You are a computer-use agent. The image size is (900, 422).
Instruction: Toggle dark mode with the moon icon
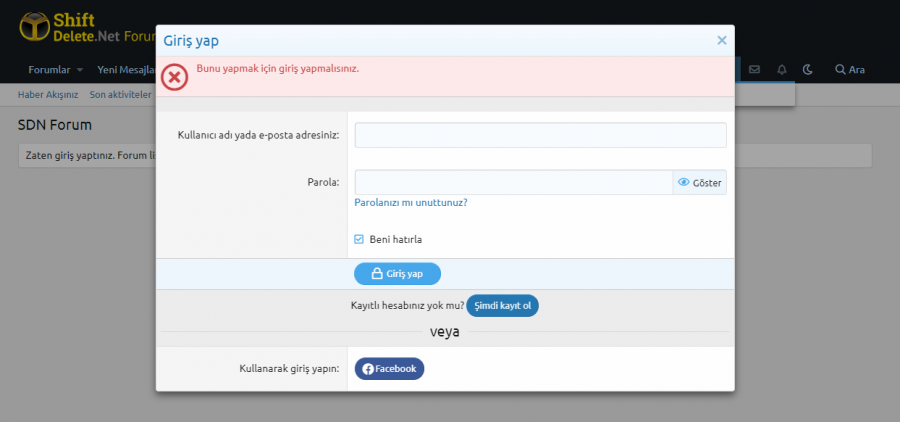click(x=808, y=70)
